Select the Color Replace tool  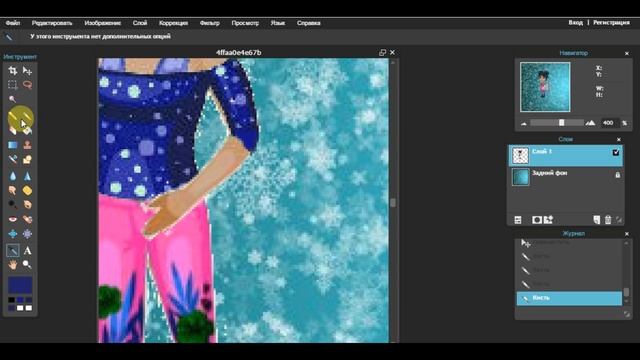click(13, 159)
